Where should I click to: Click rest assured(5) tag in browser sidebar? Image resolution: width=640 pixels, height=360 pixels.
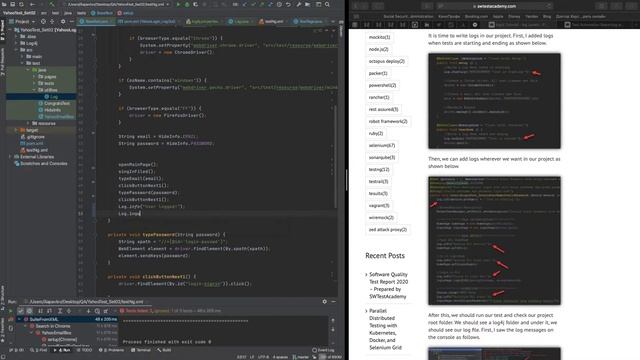[383, 109]
